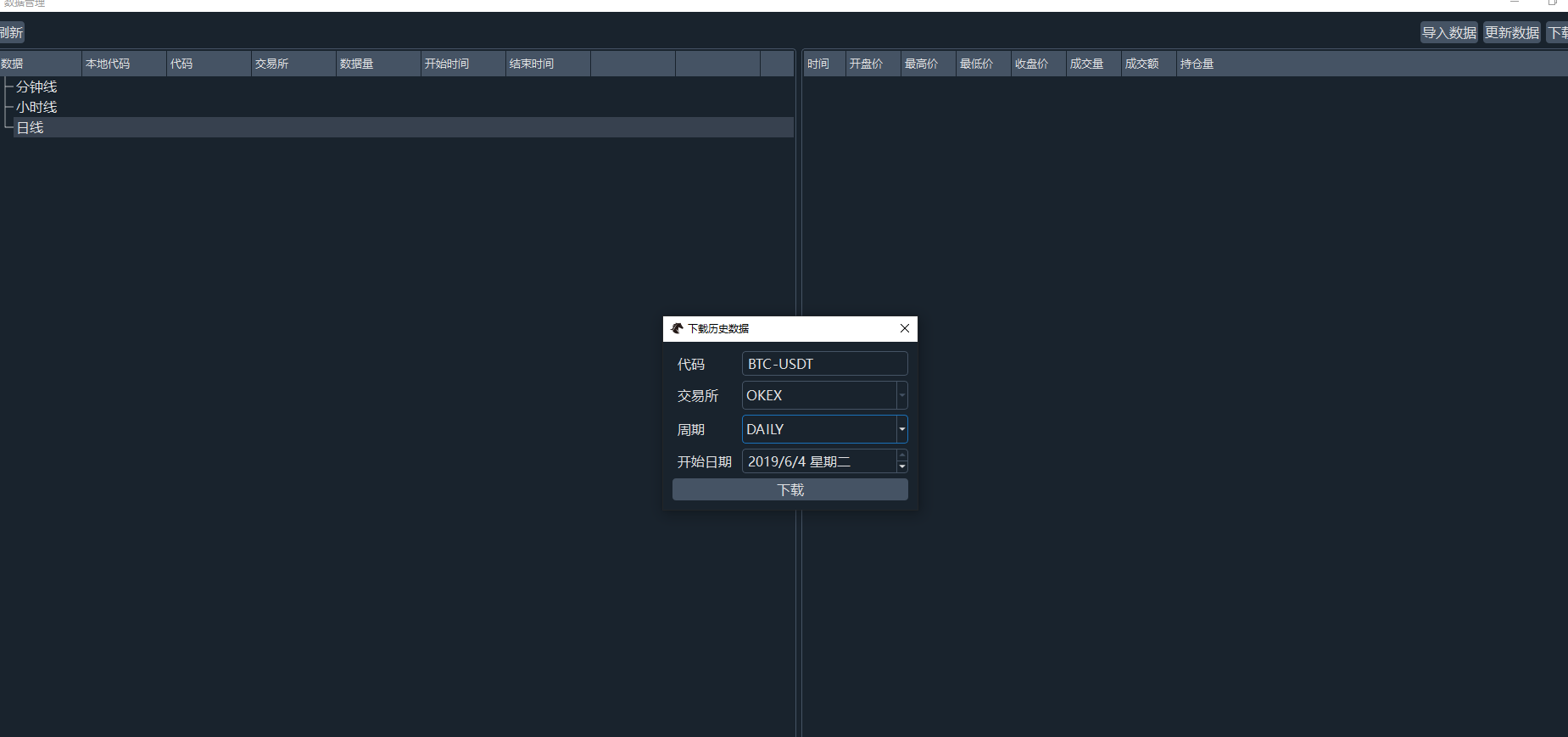
Task: Select the 小时线 tree item
Action: click(x=36, y=107)
